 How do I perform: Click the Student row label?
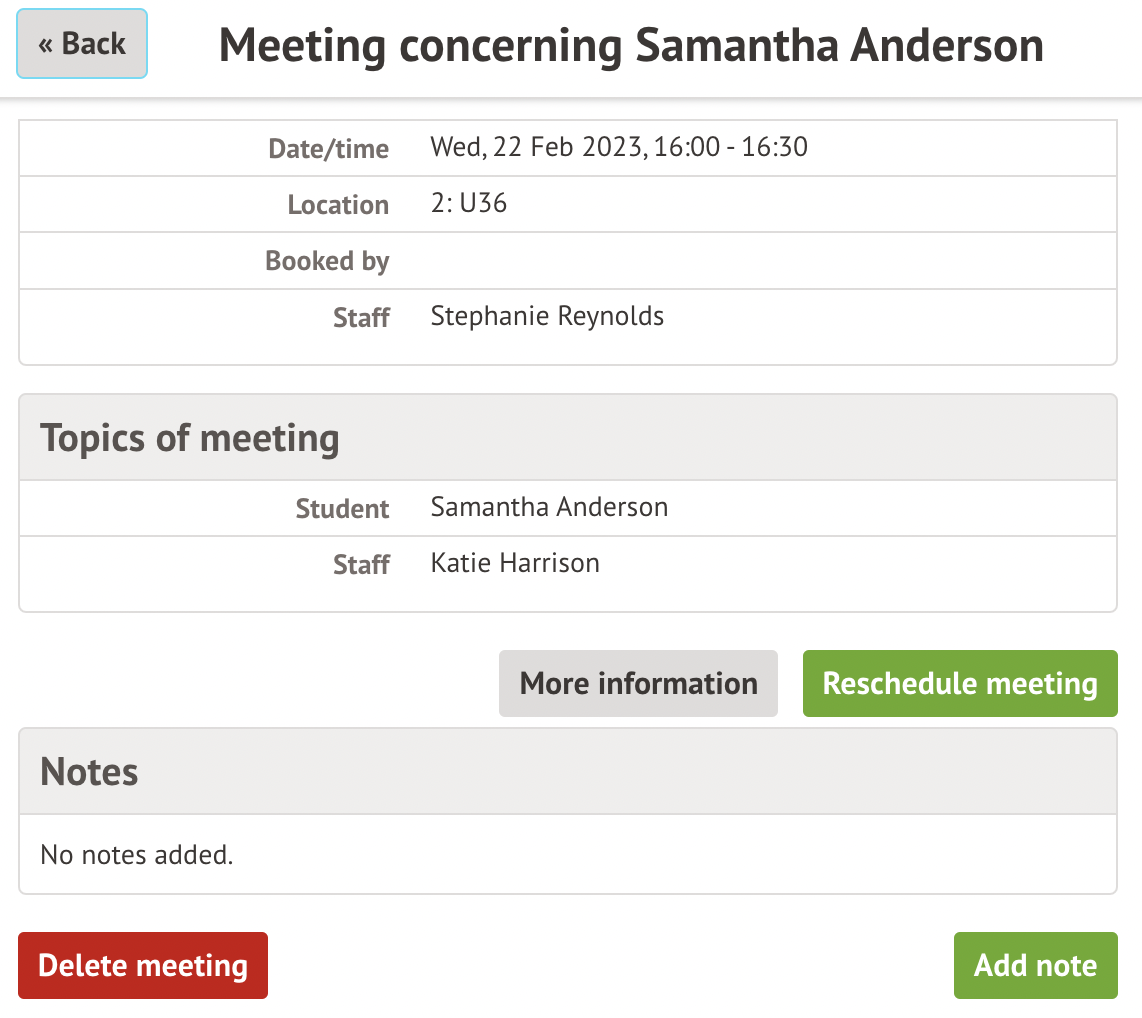pos(342,509)
